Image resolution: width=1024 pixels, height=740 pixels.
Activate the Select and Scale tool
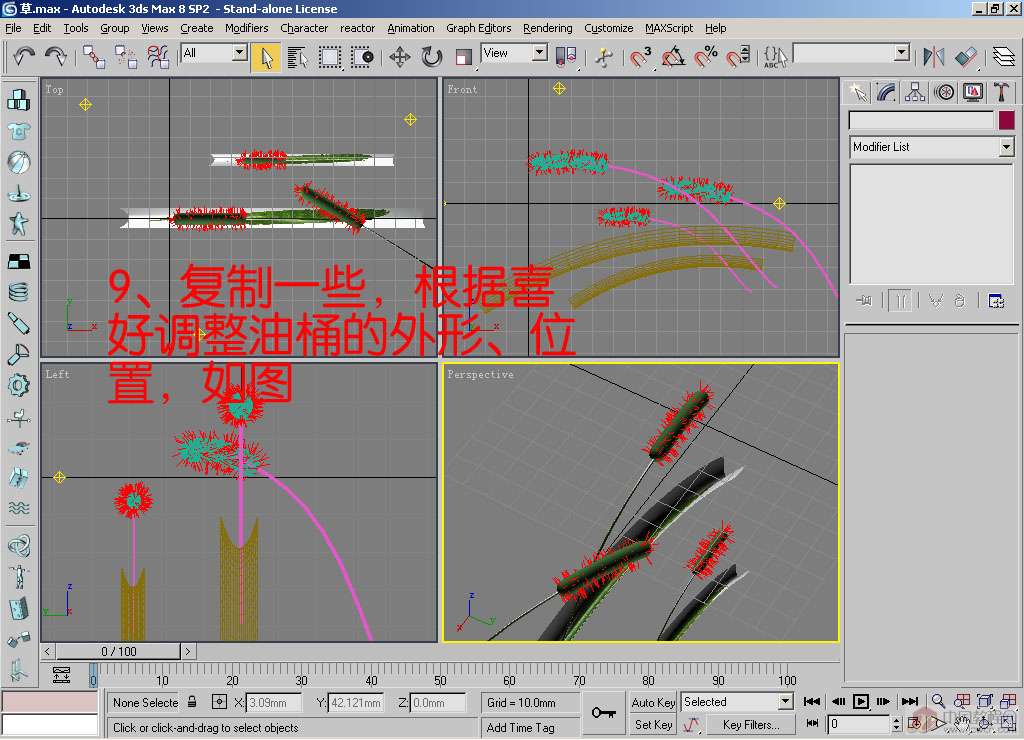pyautogui.click(x=463, y=57)
